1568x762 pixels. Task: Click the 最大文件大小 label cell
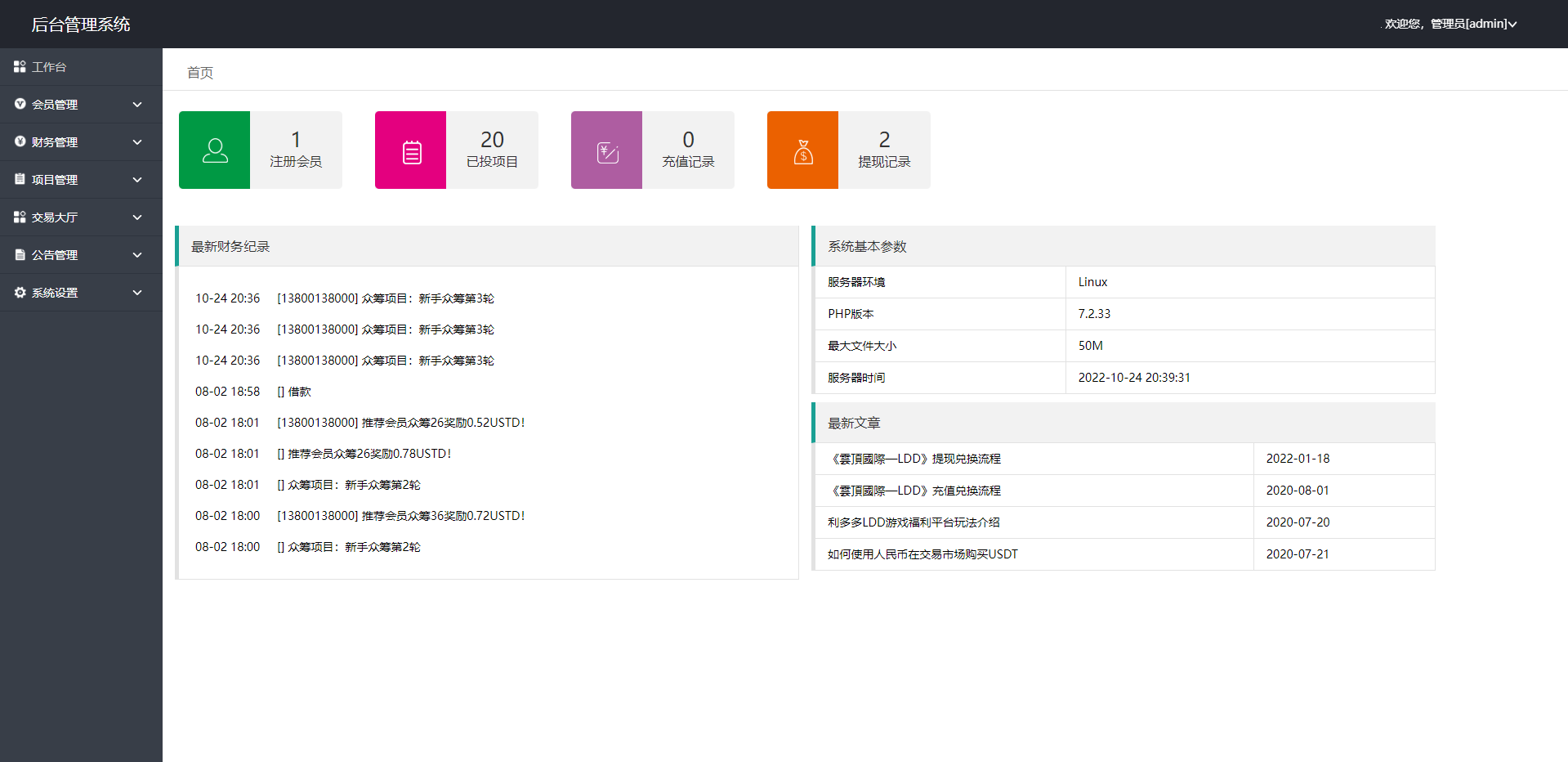click(x=940, y=346)
